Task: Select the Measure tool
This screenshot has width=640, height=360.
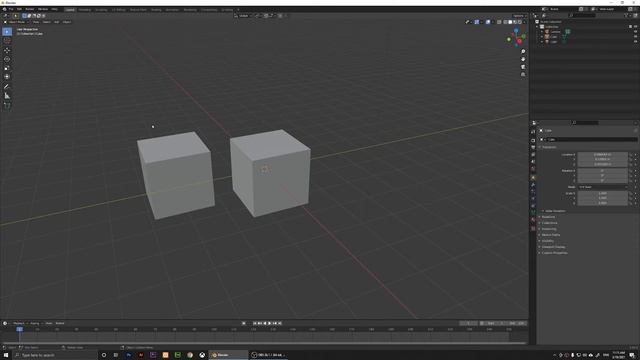Action: pos(7,96)
